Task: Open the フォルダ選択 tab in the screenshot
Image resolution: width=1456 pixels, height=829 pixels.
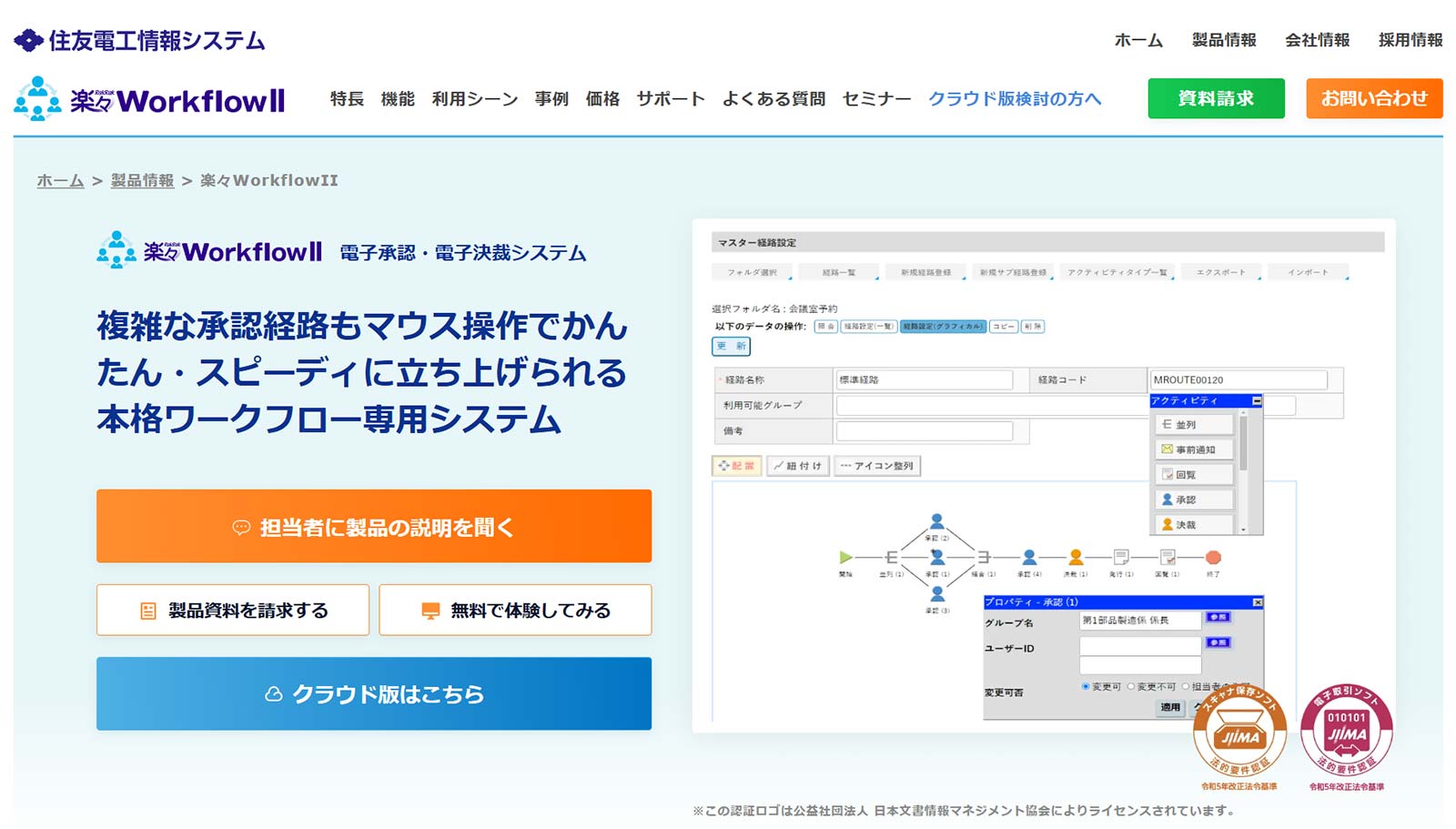Action: [x=752, y=272]
